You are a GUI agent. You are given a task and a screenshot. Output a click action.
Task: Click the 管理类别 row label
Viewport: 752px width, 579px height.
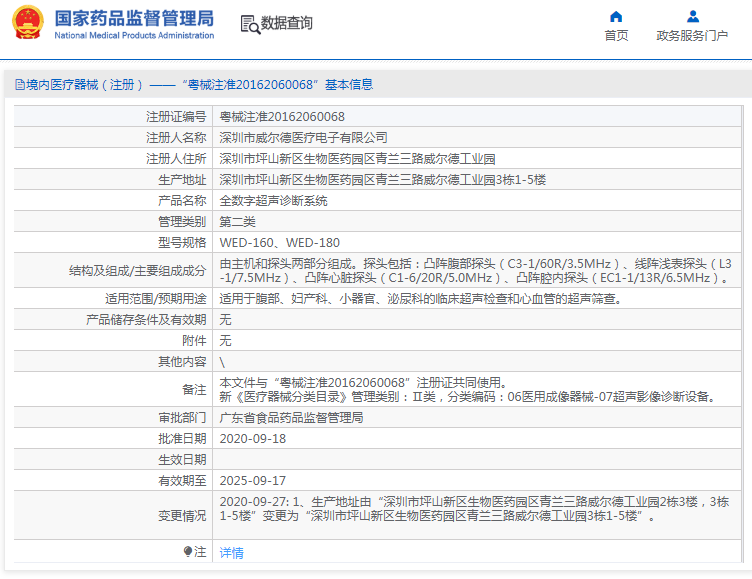[182, 222]
